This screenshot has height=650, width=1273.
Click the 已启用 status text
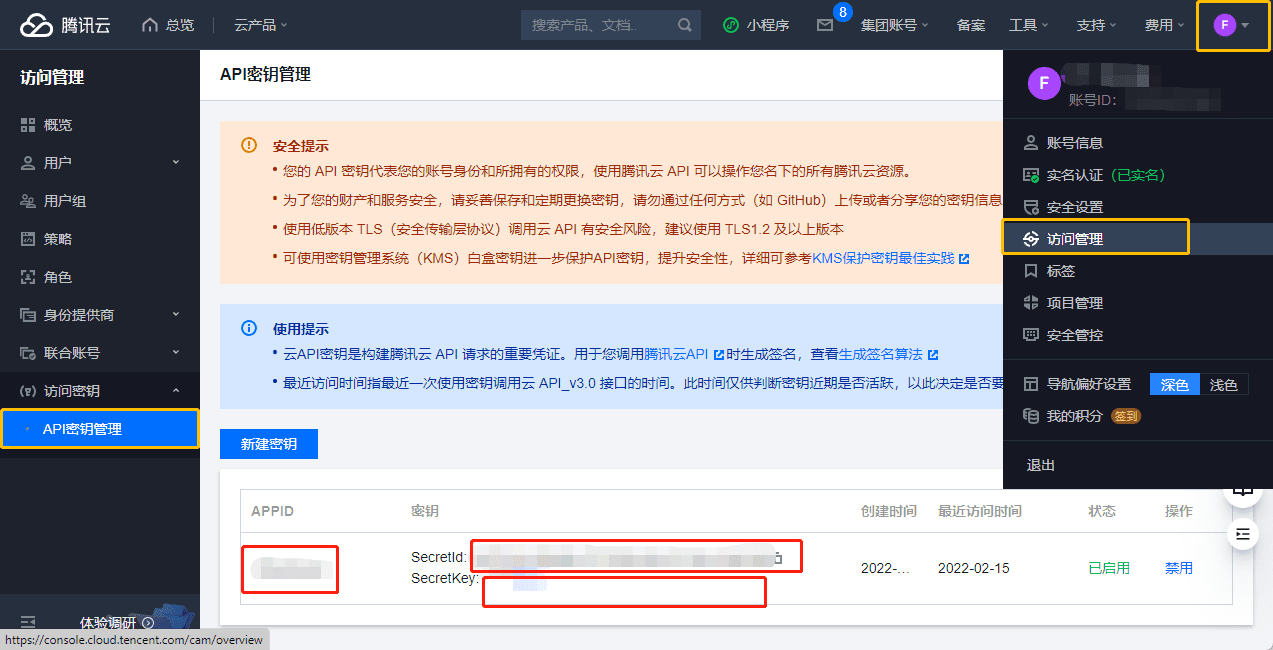[1109, 568]
